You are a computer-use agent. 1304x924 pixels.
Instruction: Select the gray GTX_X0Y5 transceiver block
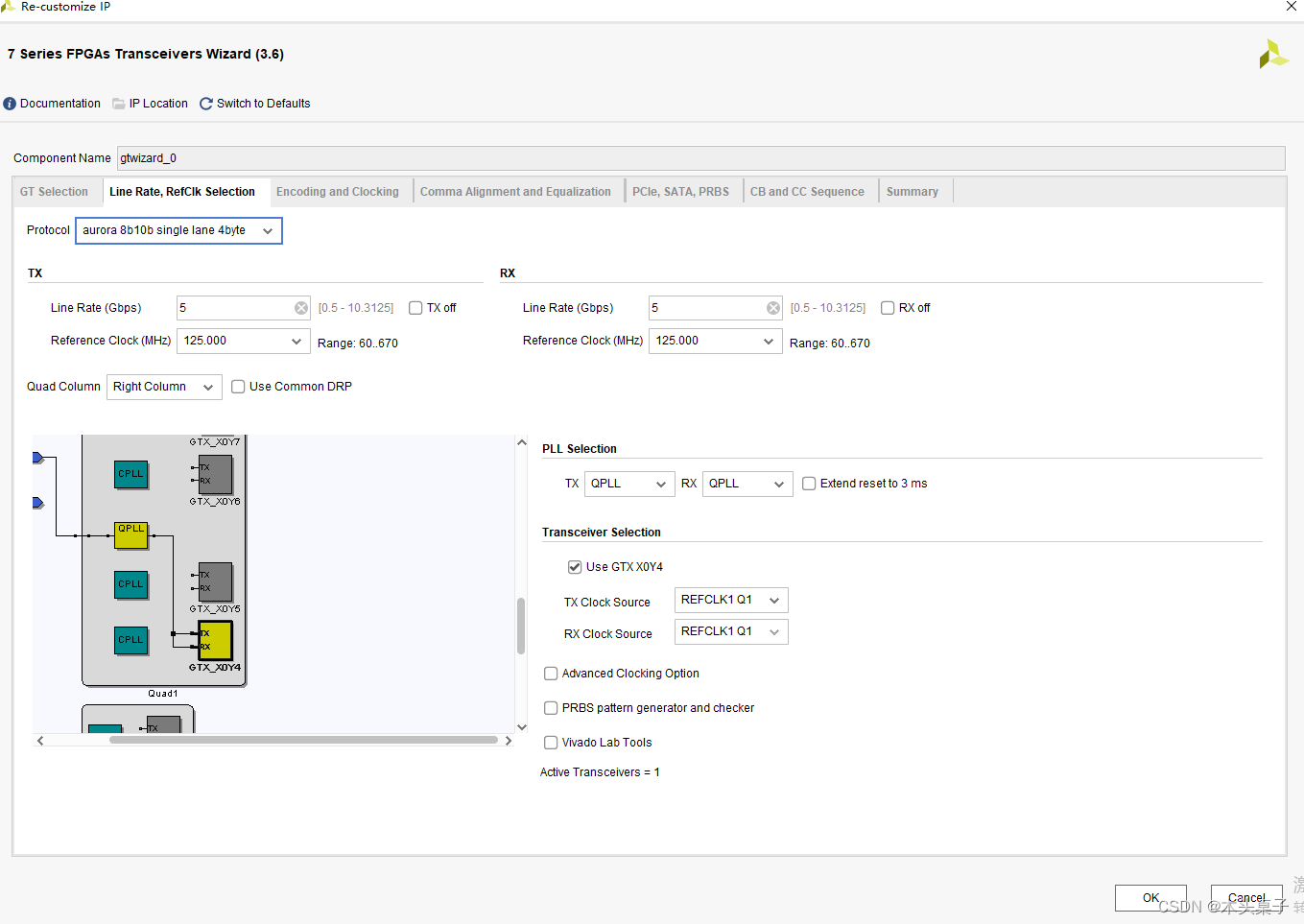coord(216,581)
